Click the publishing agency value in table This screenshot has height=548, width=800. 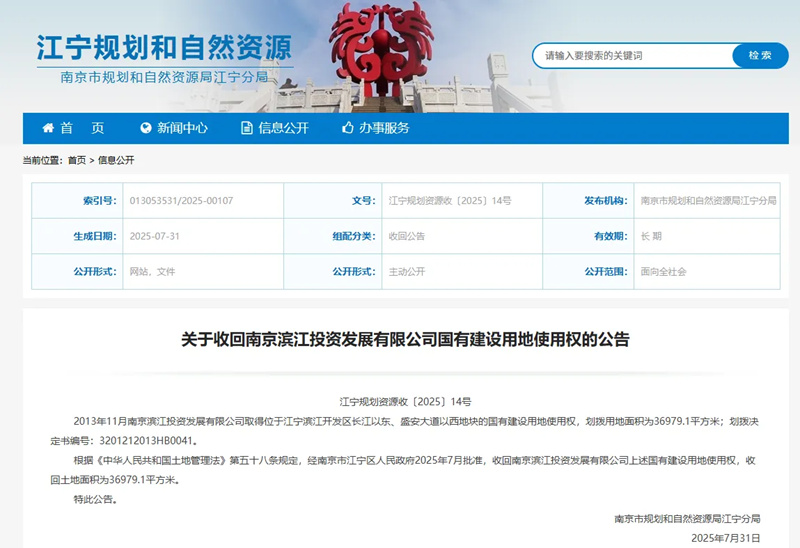pyautogui.click(x=708, y=201)
